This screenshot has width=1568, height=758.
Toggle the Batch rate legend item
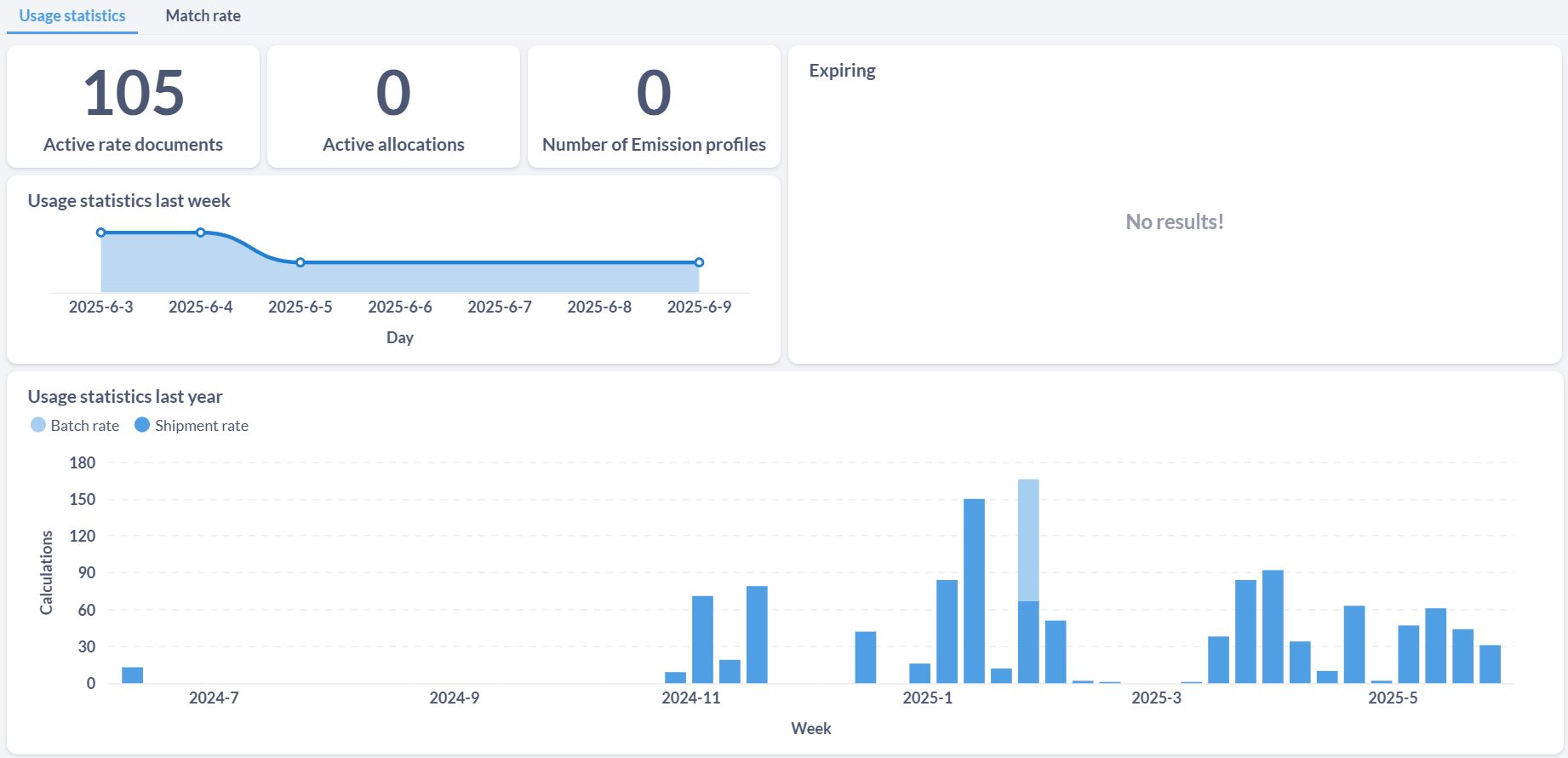pyautogui.click(x=75, y=425)
